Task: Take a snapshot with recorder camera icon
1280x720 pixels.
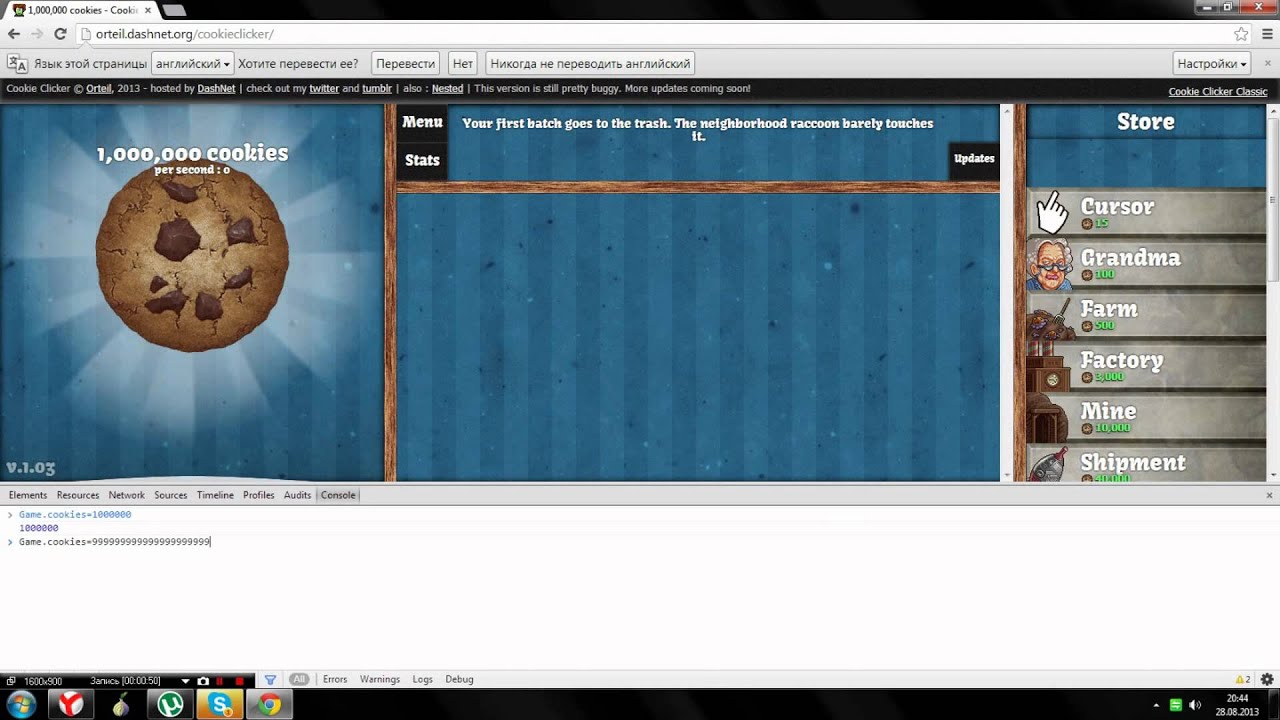Action: click(203, 681)
